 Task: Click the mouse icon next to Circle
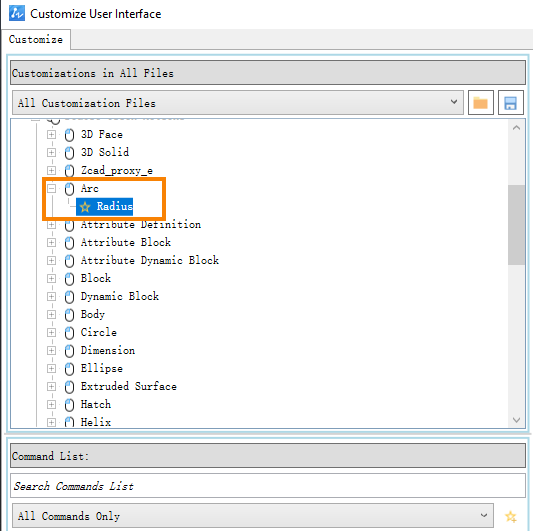69,332
